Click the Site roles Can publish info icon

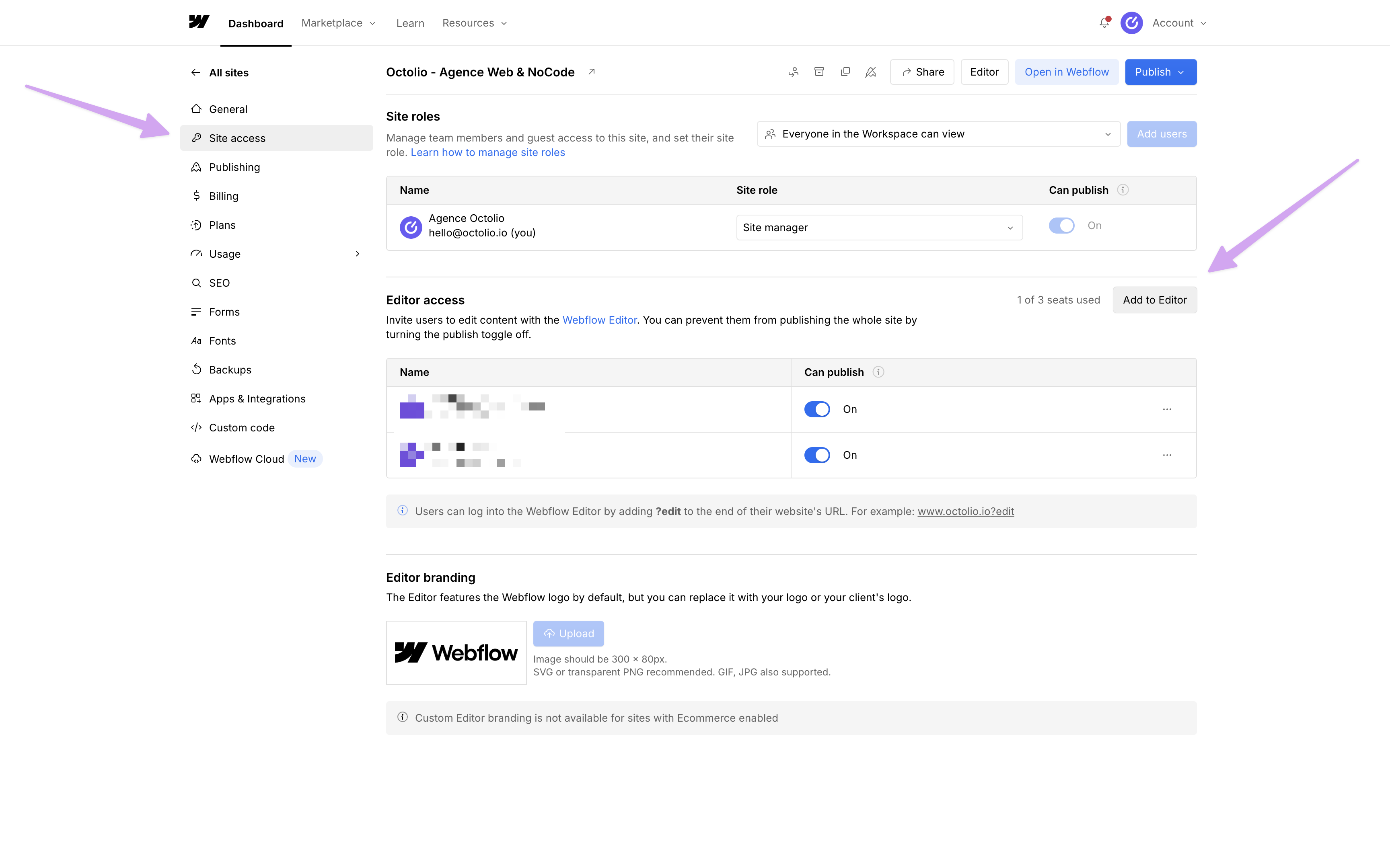(1123, 190)
